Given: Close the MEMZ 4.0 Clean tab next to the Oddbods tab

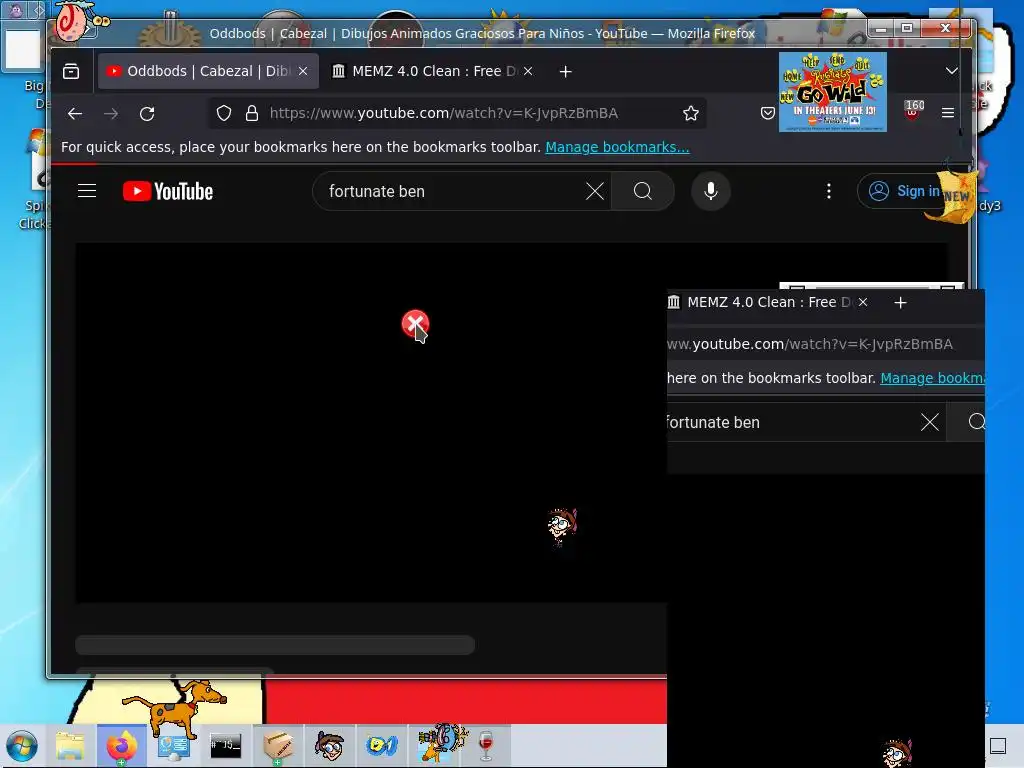Looking at the screenshot, I should point(528,71).
